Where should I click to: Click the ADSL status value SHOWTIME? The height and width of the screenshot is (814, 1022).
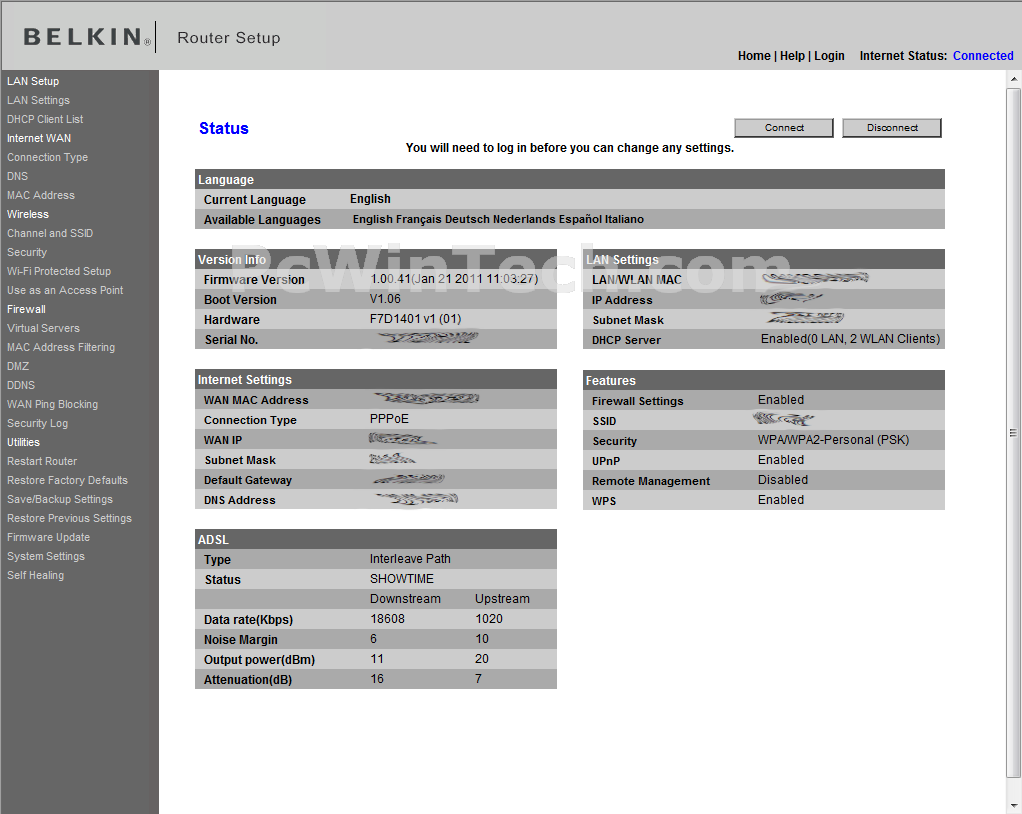click(402, 579)
